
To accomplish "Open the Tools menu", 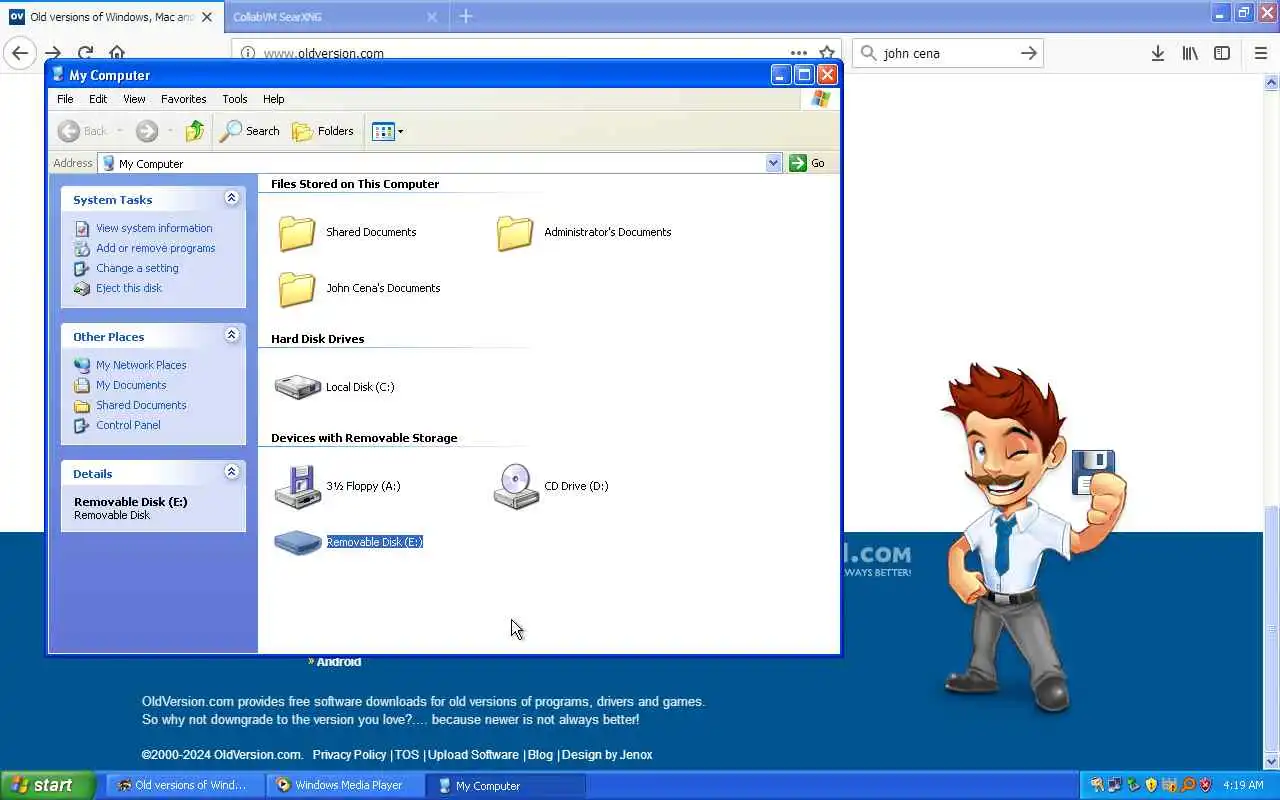I will pos(235,99).
